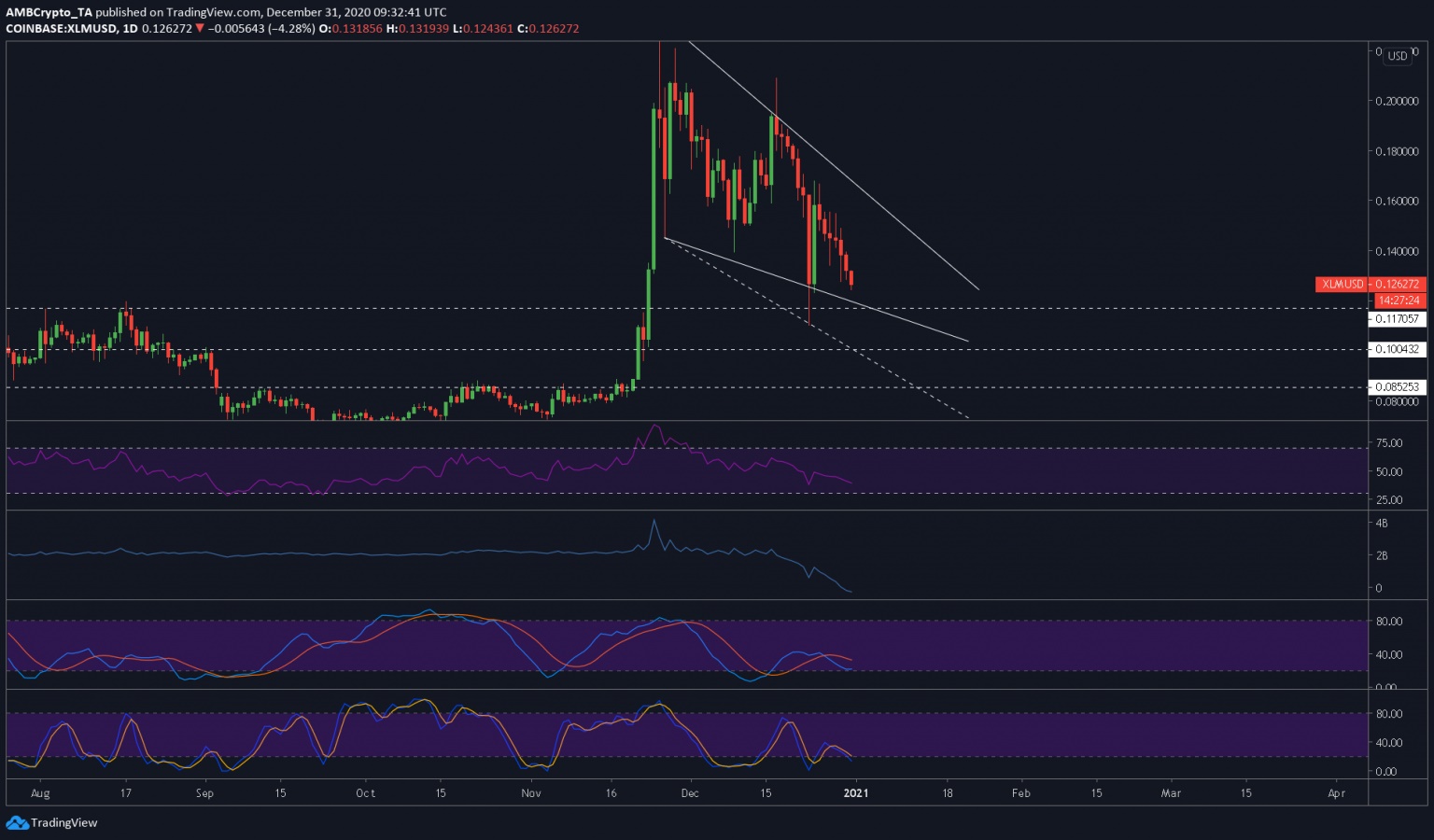
Task: Open the TradingView wordmark link
Action: tap(63, 822)
